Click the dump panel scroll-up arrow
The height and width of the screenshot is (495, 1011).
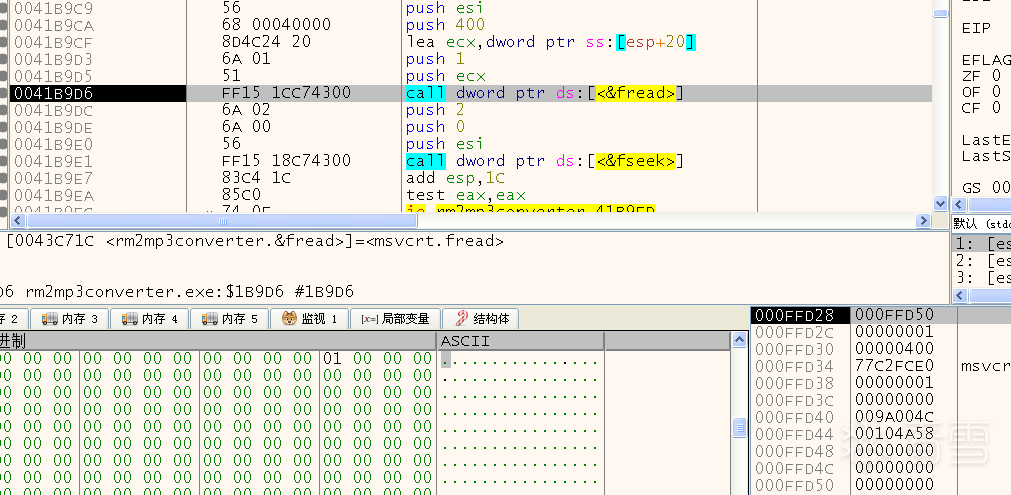click(x=740, y=340)
